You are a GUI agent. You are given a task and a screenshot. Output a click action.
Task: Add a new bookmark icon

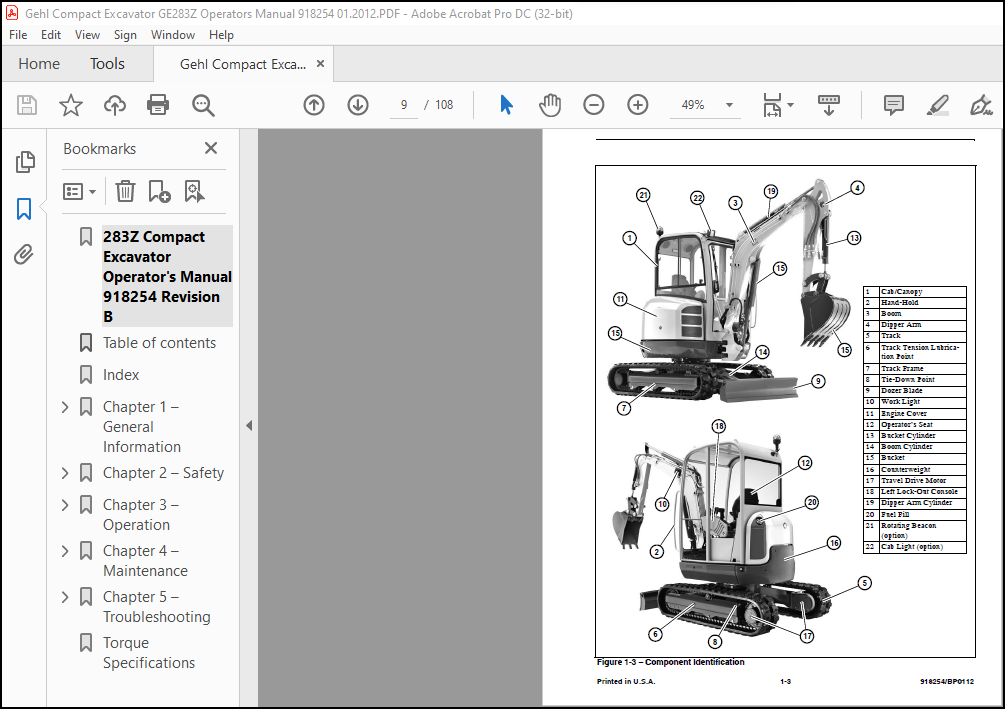(x=159, y=191)
